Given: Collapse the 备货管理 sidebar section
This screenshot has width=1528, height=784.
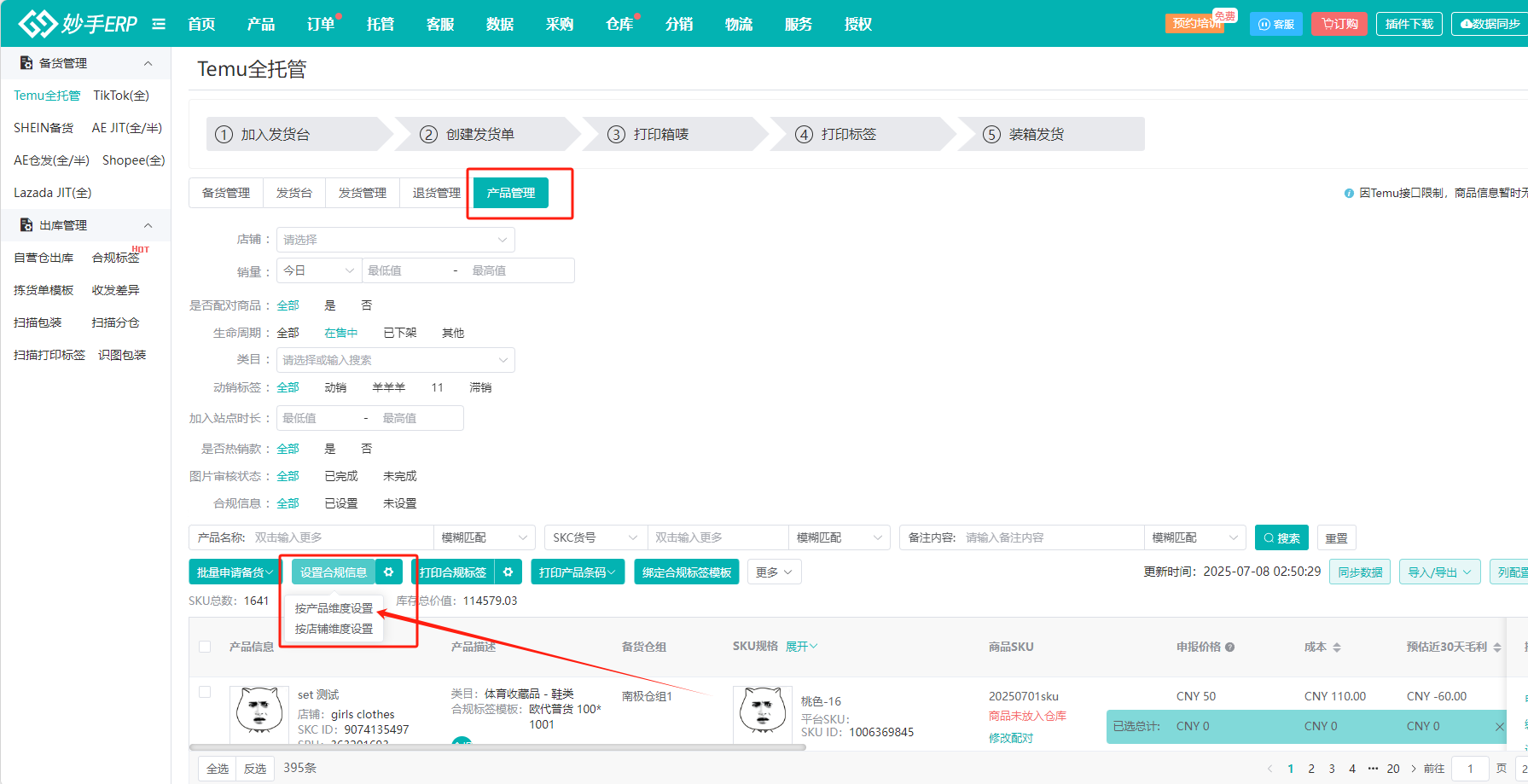Looking at the screenshot, I should 148,63.
